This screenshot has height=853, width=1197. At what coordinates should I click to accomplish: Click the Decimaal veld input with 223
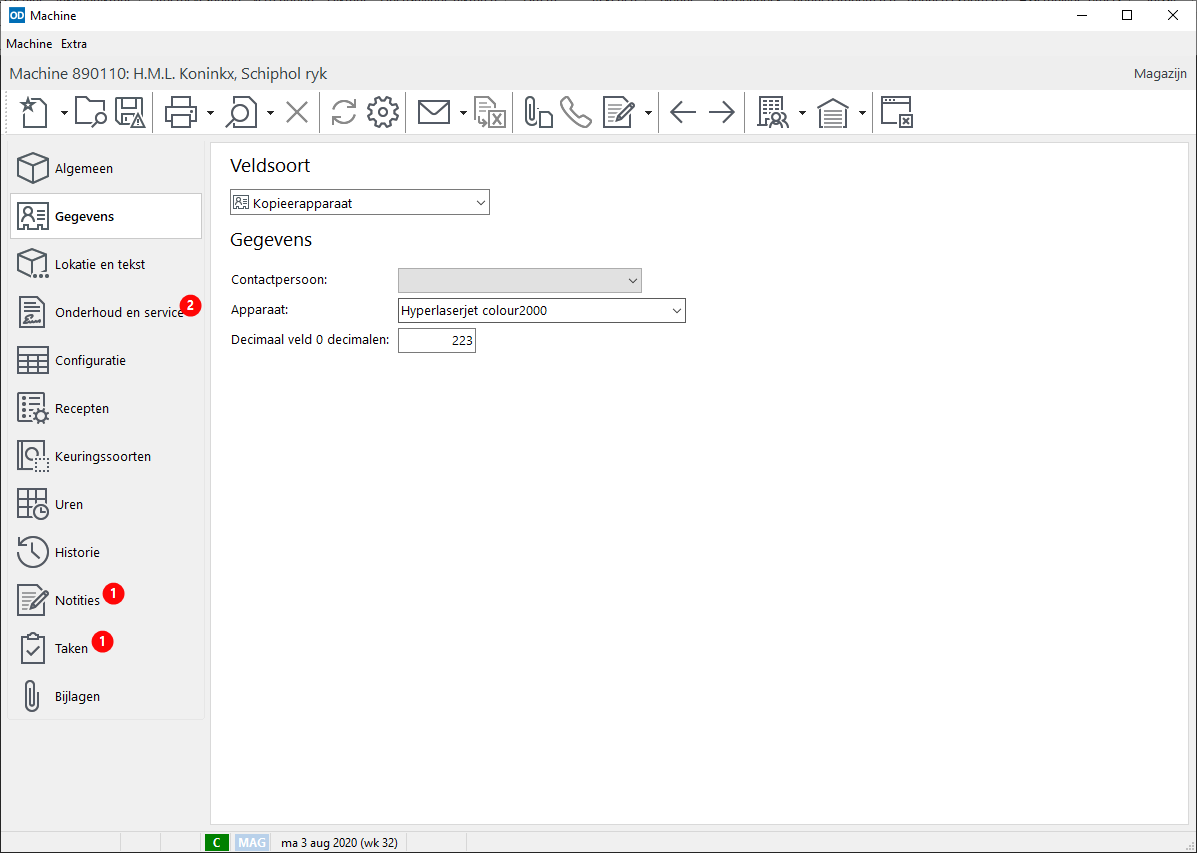(437, 342)
